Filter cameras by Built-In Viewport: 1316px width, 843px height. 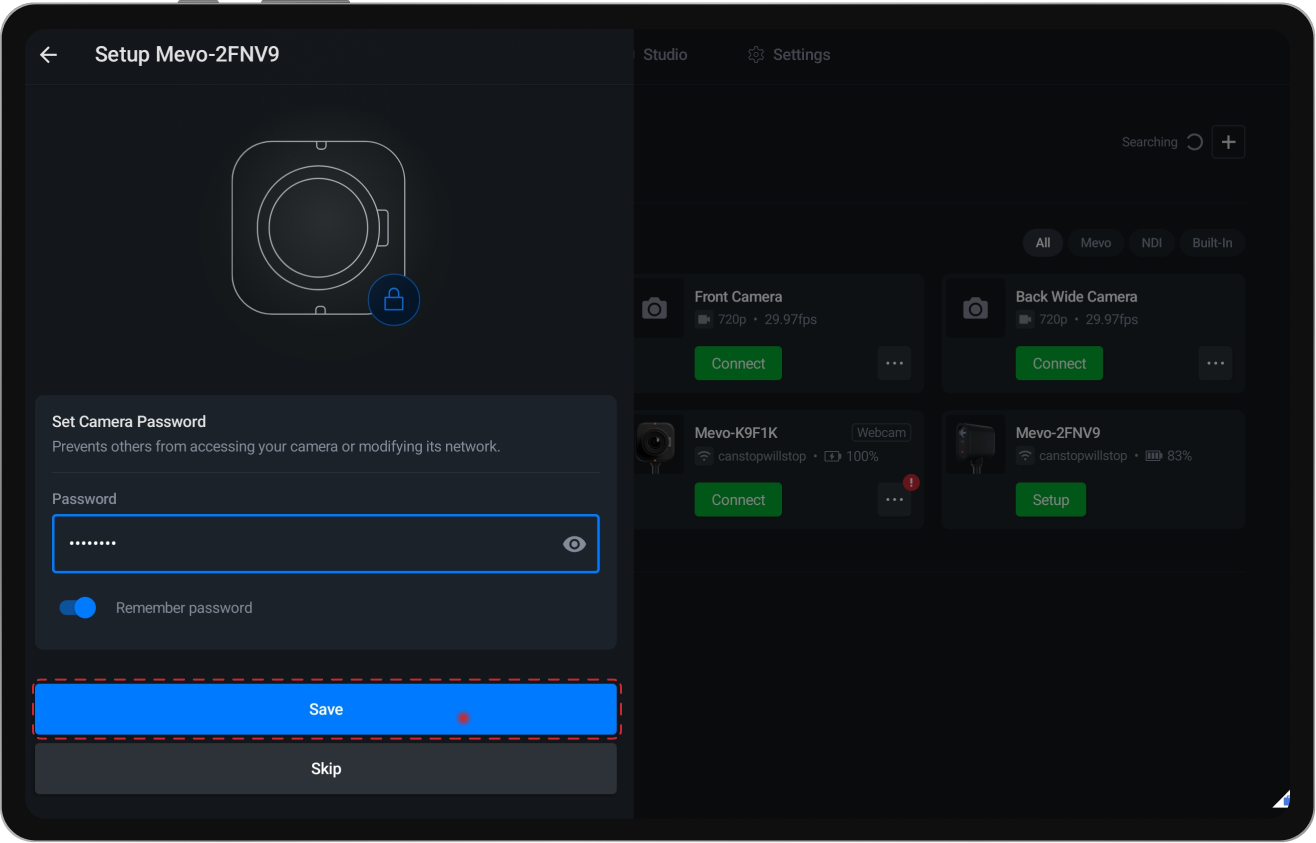pos(1212,243)
